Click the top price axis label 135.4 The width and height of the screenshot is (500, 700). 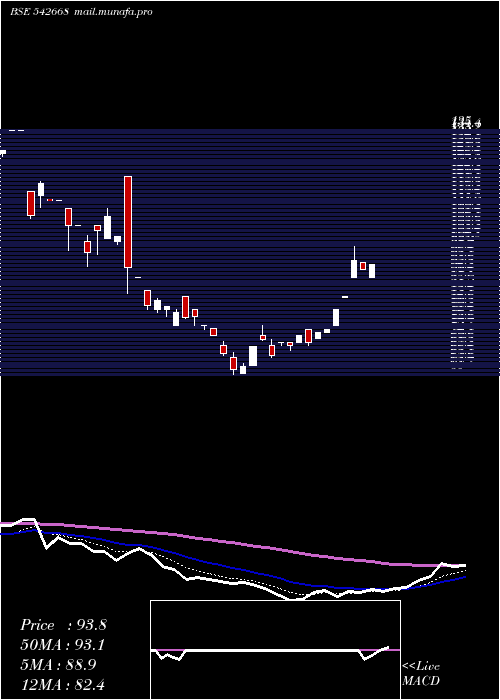click(x=467, y=121)
